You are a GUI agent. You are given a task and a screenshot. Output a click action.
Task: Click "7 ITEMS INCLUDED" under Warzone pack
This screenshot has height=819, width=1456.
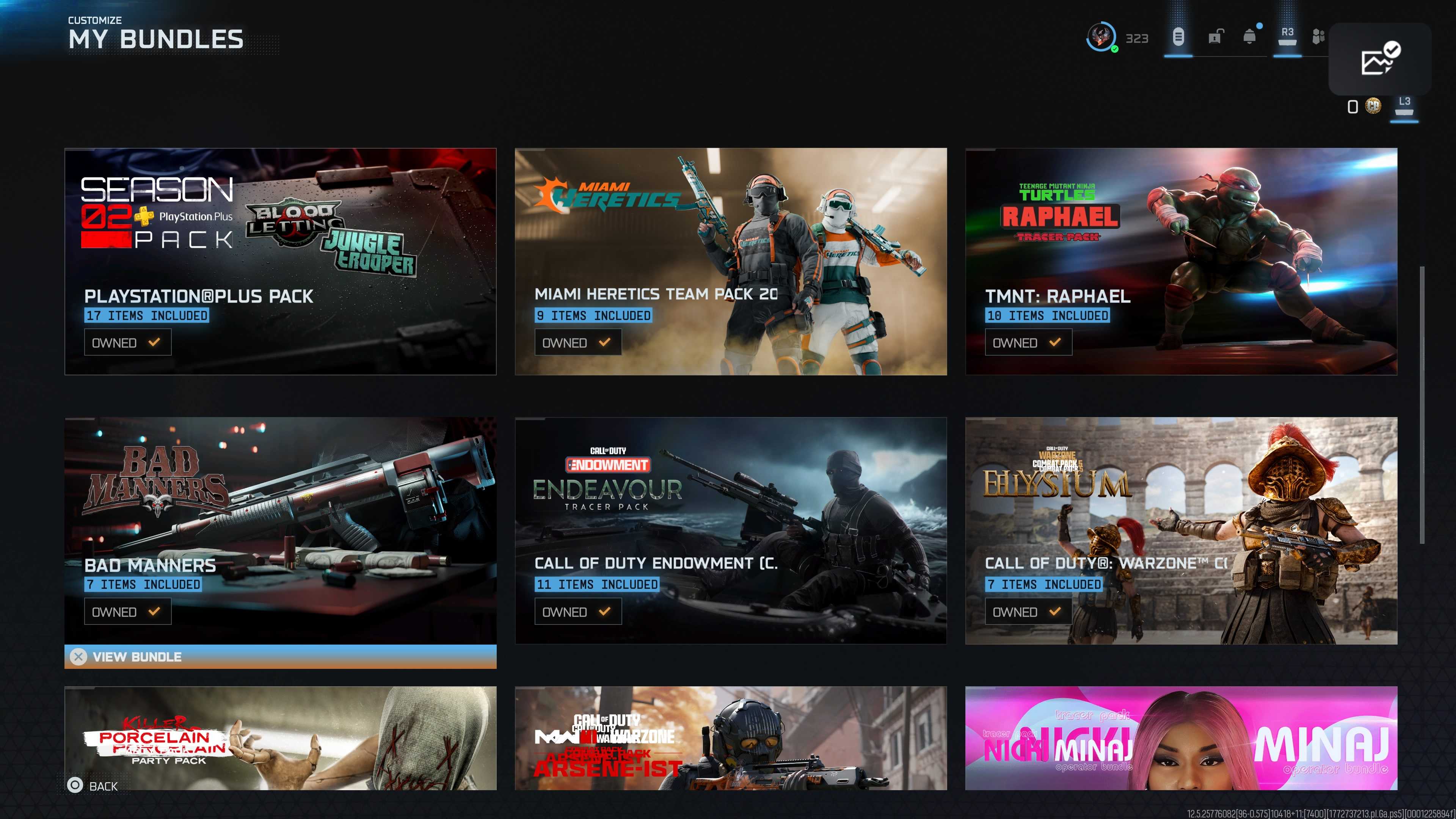coord(1044,584)
